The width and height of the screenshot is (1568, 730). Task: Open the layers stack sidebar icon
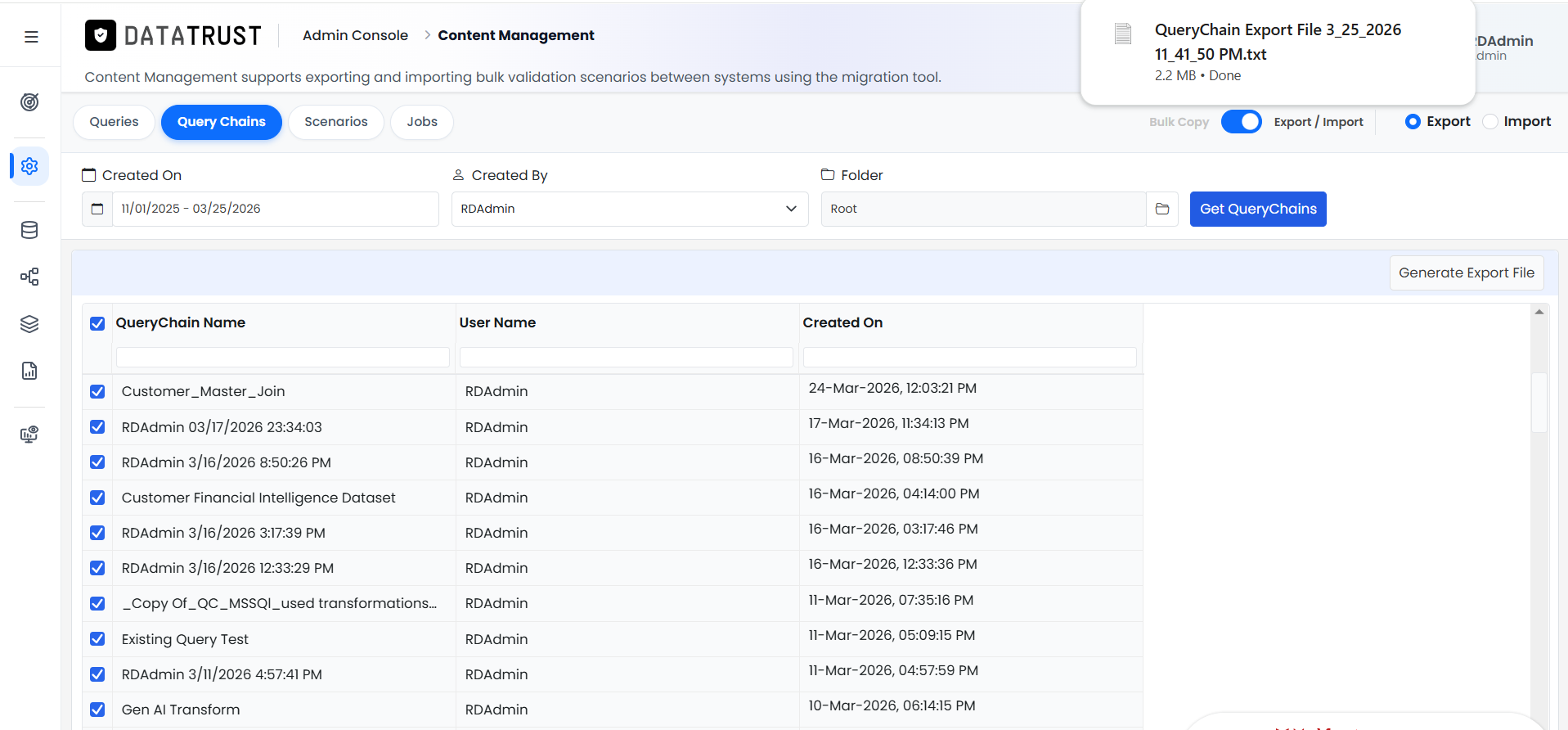(x=29, y=324)
